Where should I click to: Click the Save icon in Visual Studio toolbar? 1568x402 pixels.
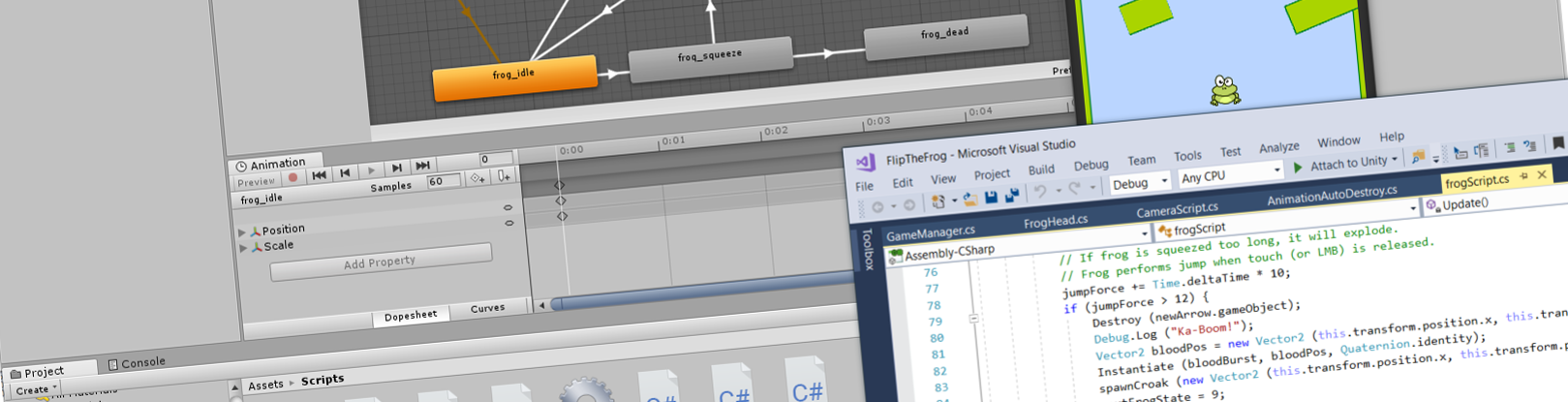[991, 198]
